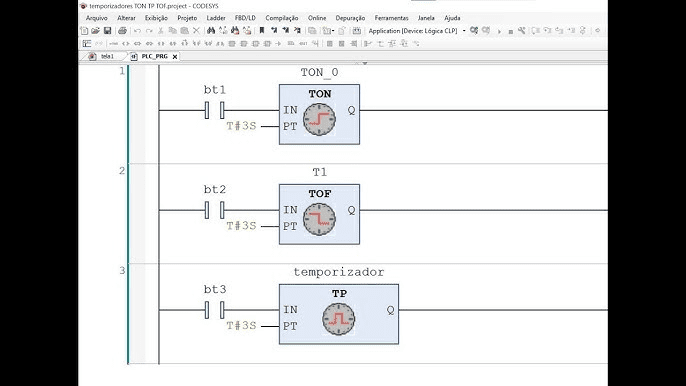Toggle the bt1 contact in rung 1

(x=214, y=110)
